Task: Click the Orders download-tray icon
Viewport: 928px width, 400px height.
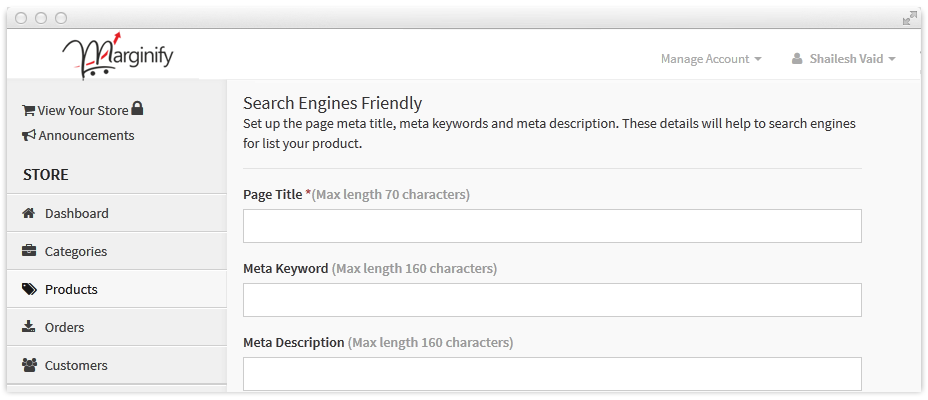Action: [x=28, y=327]
